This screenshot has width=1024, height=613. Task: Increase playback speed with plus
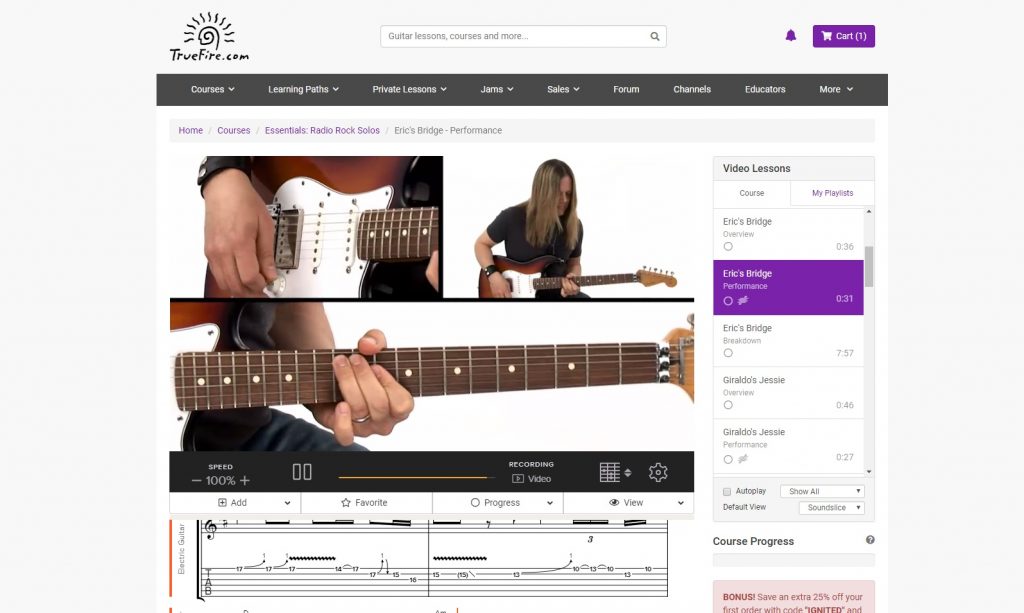tap(245, 480)
